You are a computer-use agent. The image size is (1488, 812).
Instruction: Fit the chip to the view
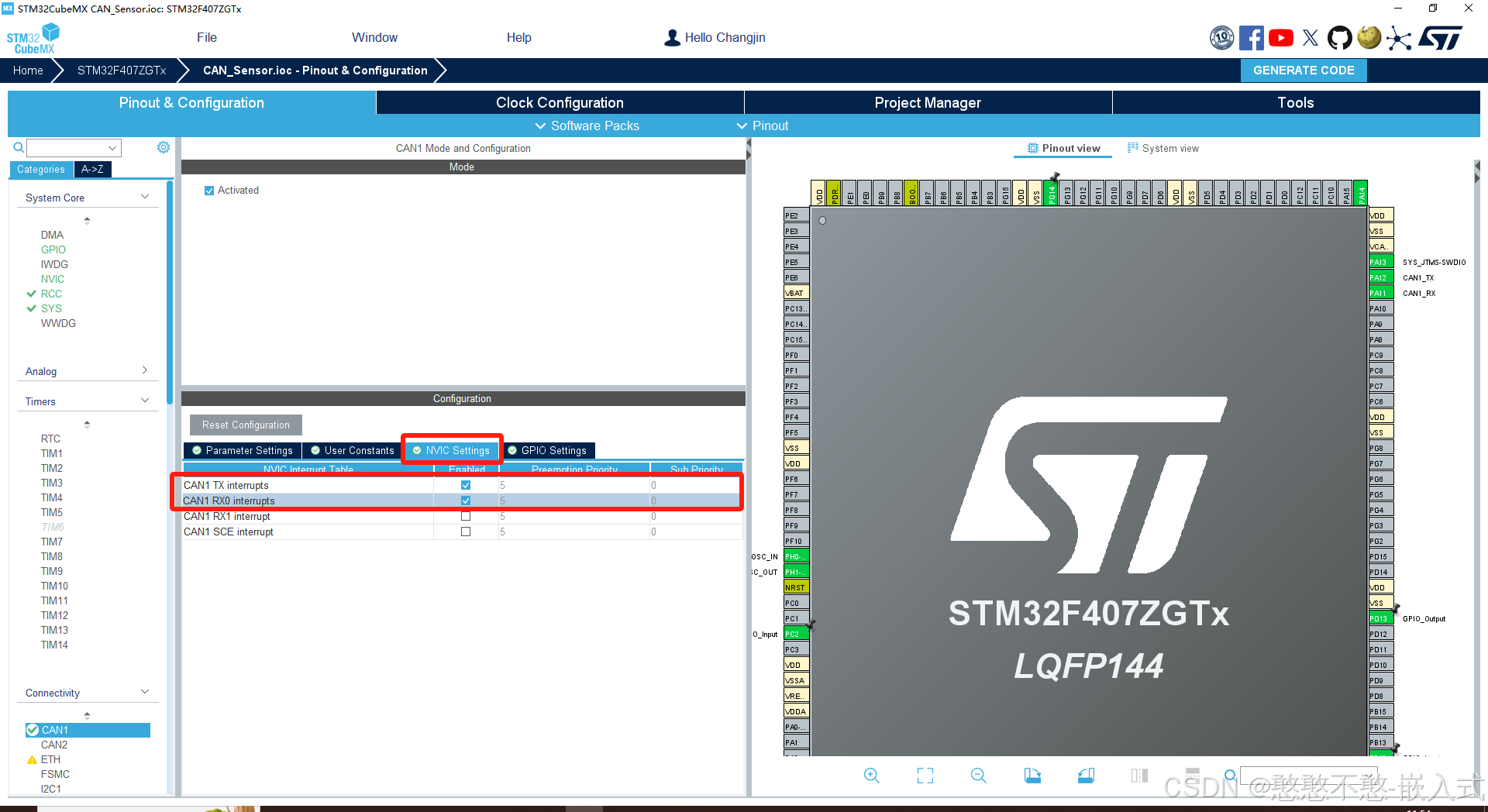pos(925,776)
